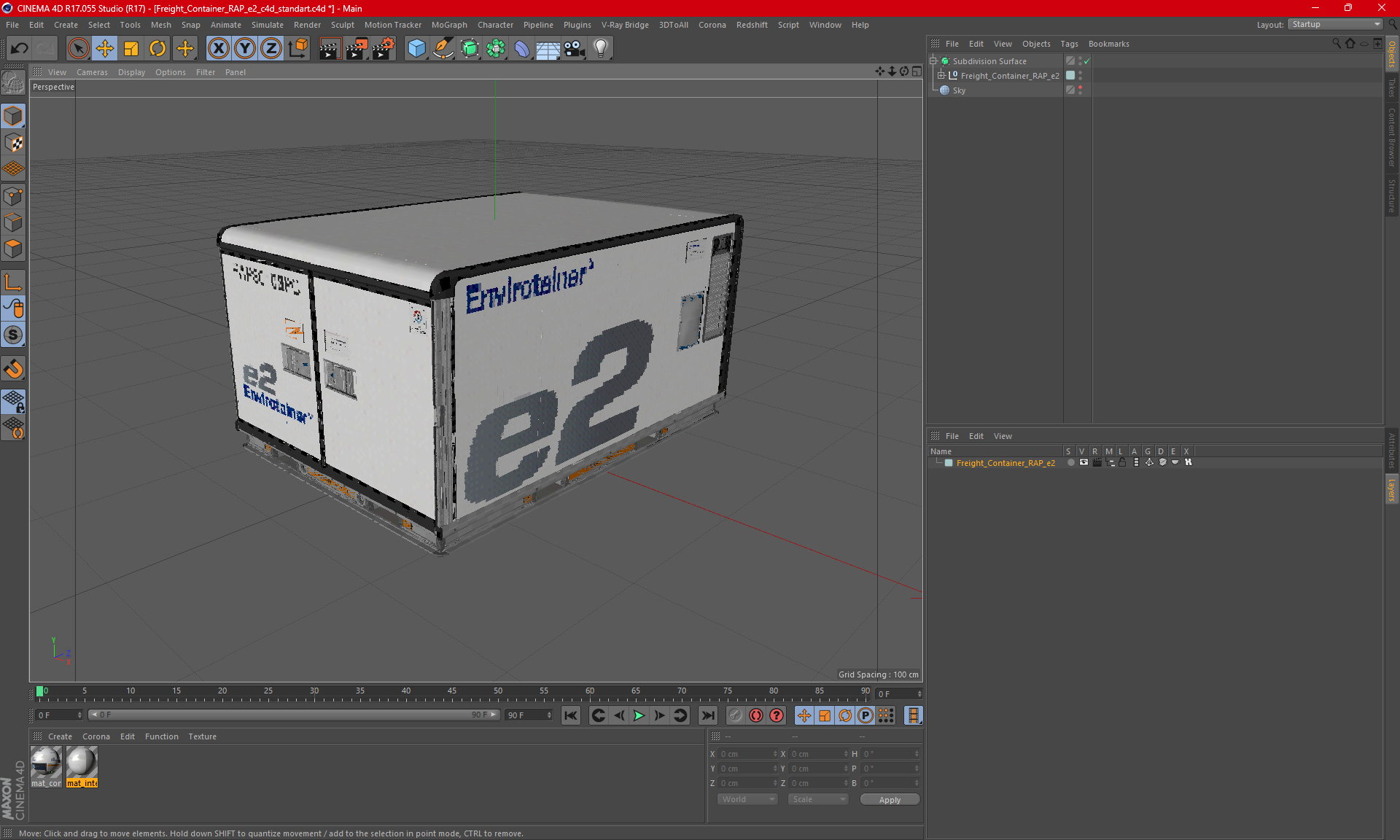
Task: Go to start of animation
Action: pyautogui.click(x=571, y=715)
